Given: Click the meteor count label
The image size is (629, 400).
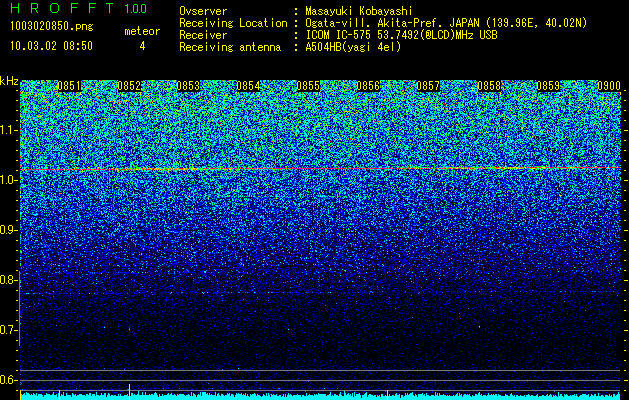Looking at the screenshot, I should (x=142, y=31).
